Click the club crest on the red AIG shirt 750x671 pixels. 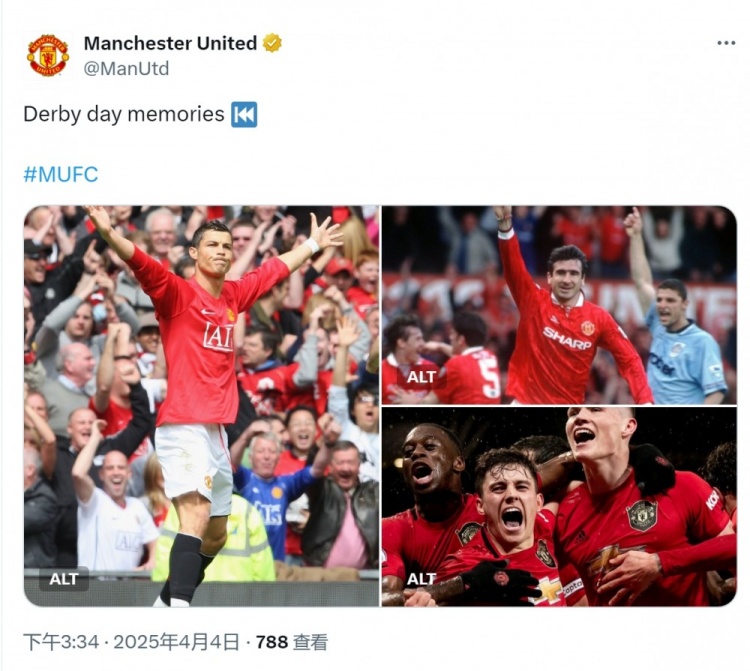point(231,316)
